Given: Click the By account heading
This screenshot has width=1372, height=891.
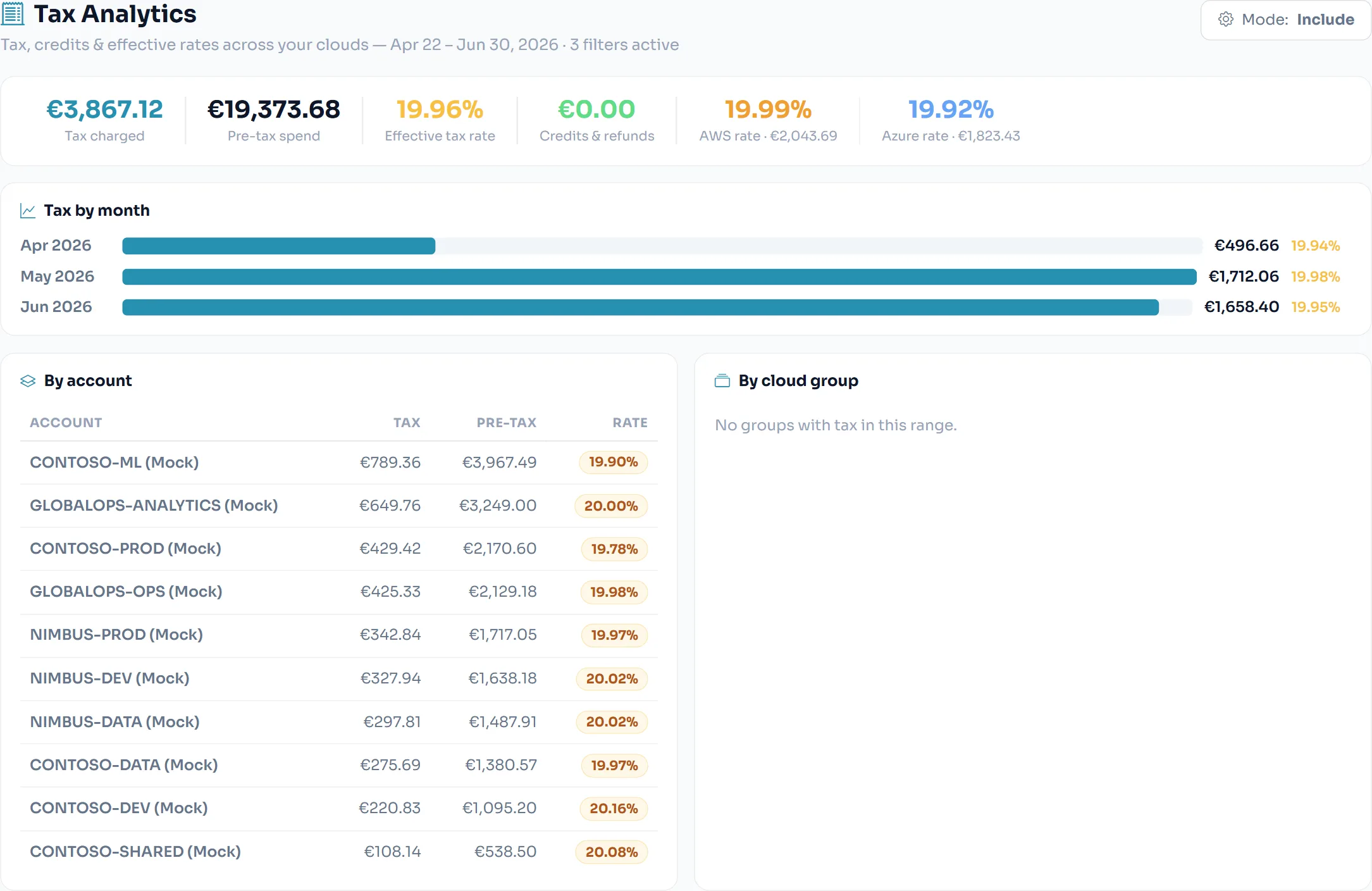Looking at the screenshot, I should pos(88,381).
